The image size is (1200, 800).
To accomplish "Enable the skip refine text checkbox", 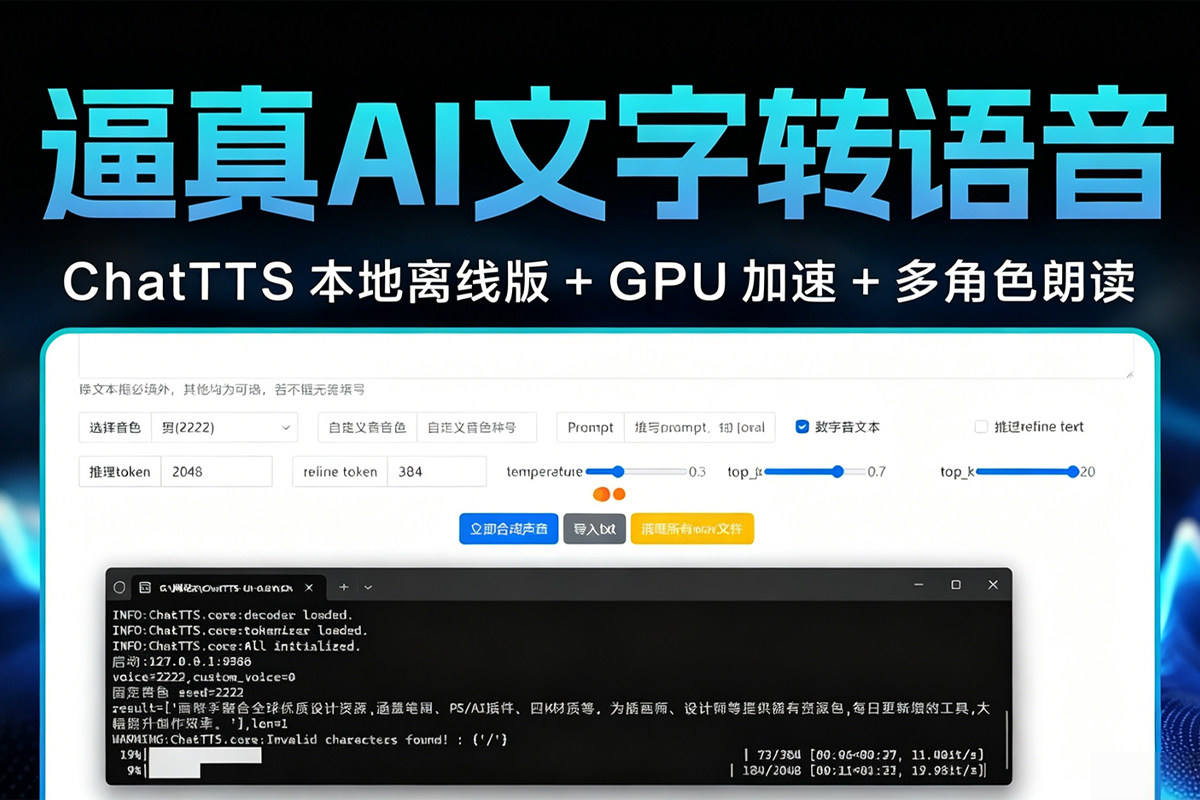I will pyautogui.click(x=981, y=426).
